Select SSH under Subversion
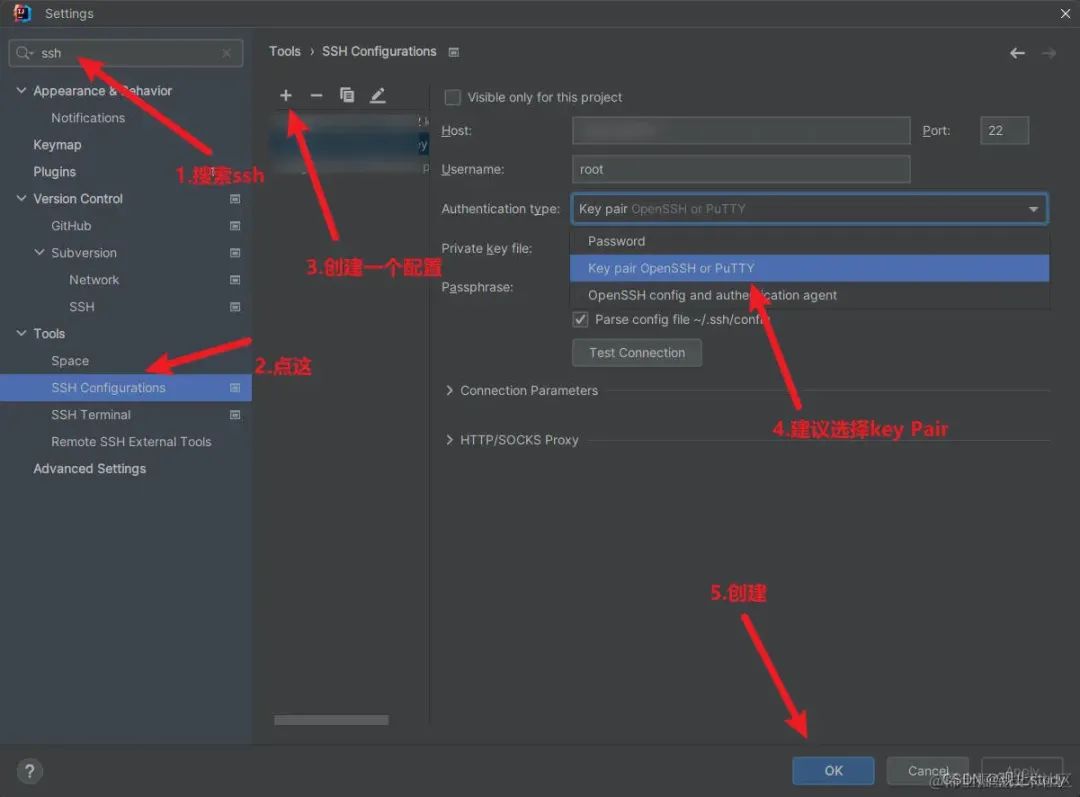The width and height of the screenshot is (1080, 797). pos(82,307)
